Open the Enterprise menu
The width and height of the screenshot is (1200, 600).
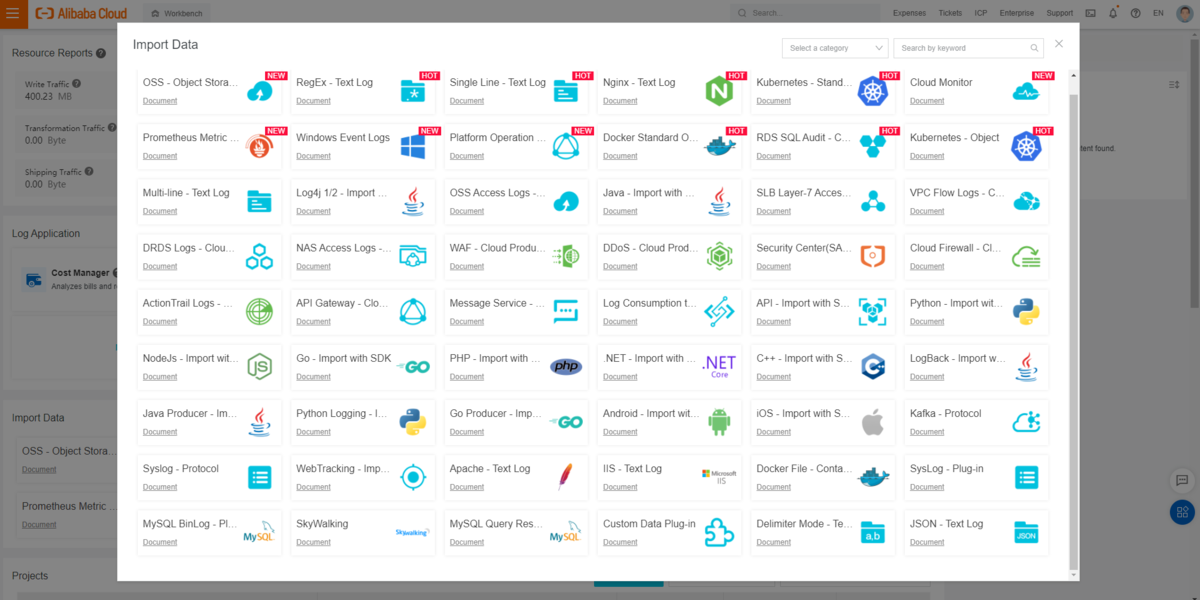1017,13
